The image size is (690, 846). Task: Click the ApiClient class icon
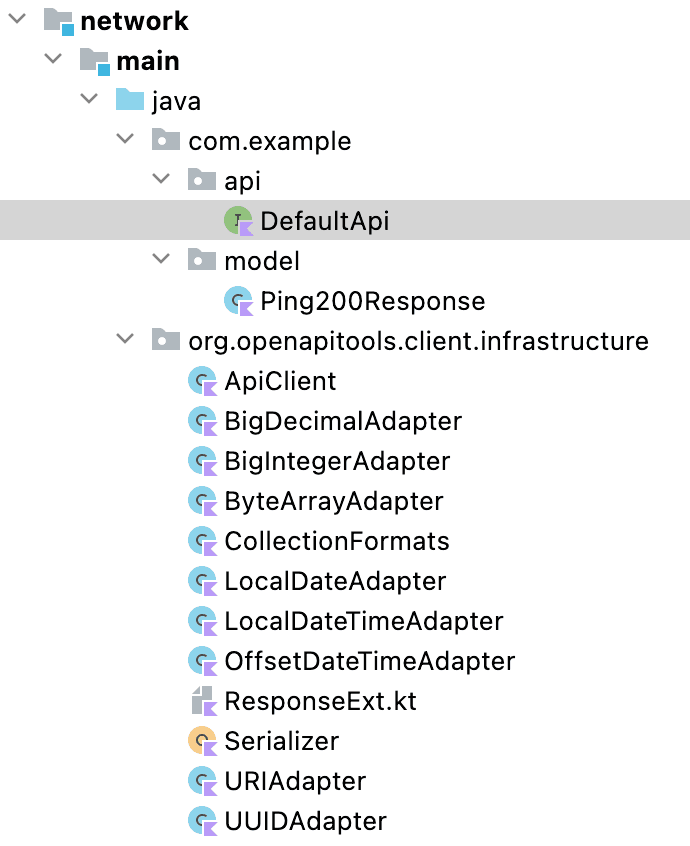[203, 381]
